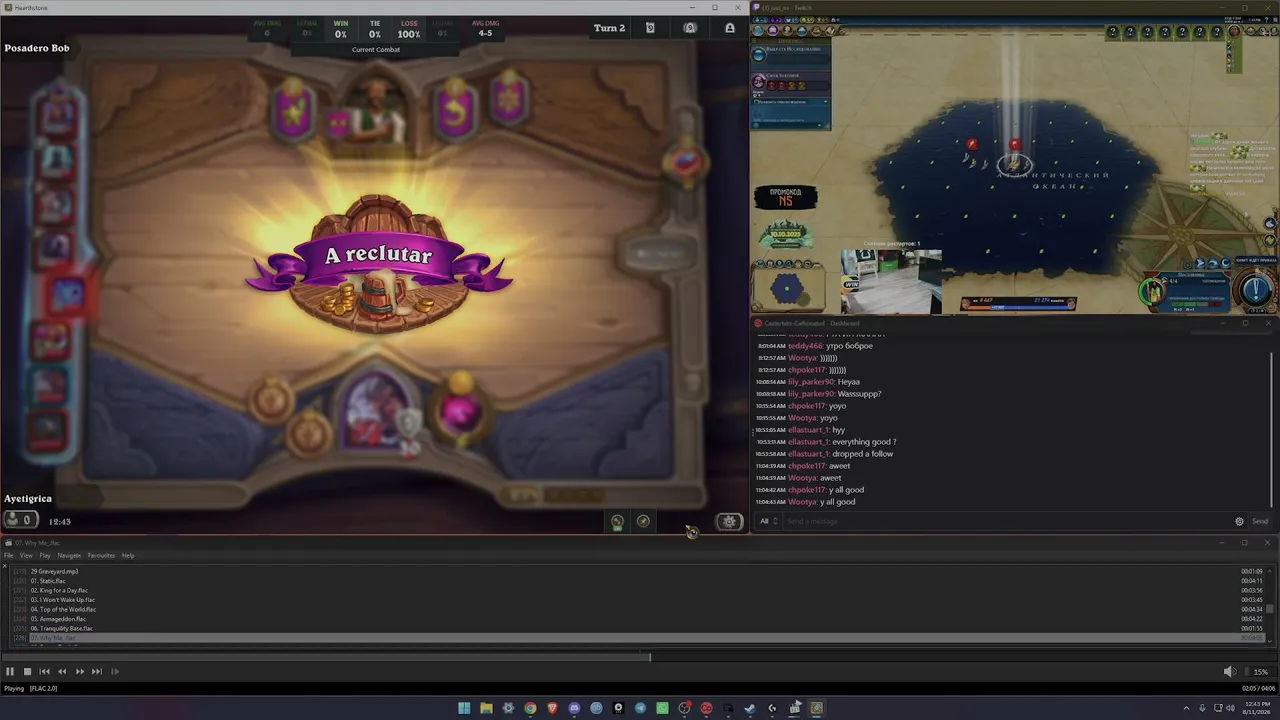
Task: Stop playback in the music player
Action: [27, 672]
